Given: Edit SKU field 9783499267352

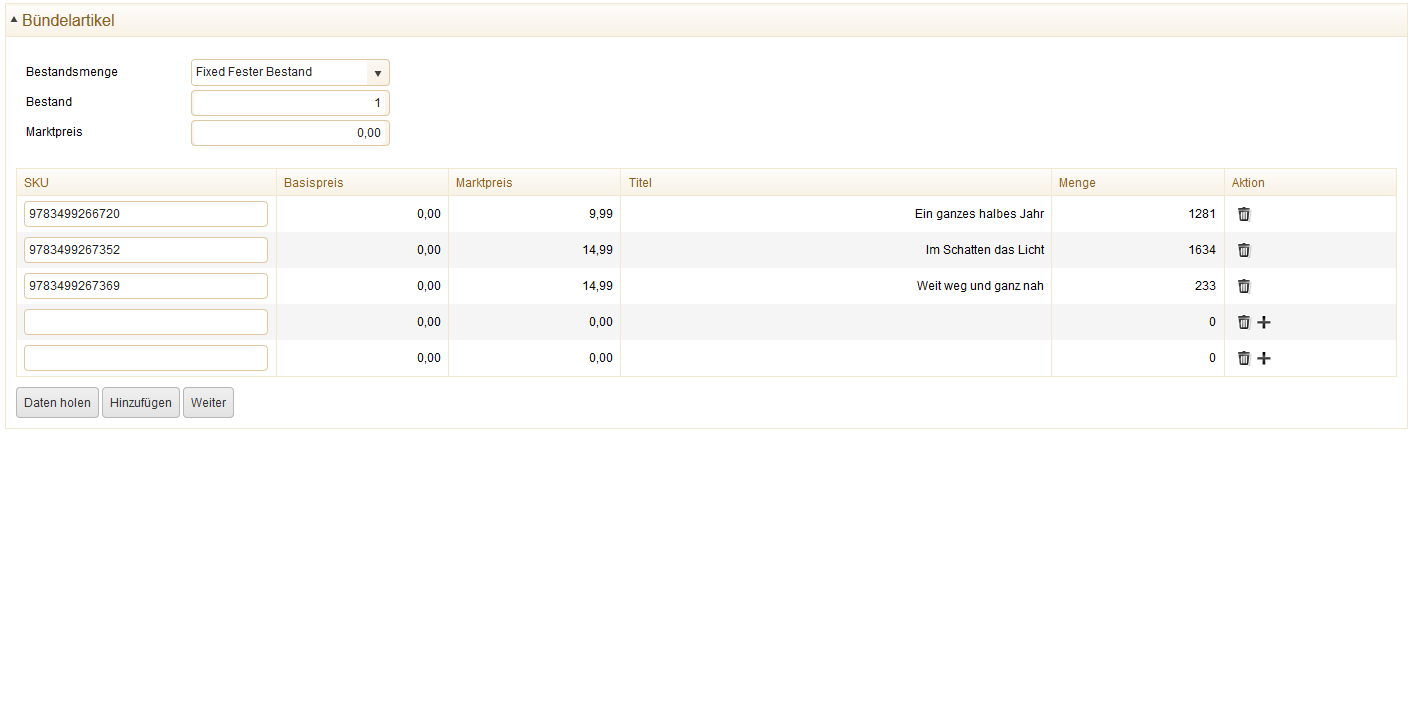Looking at the screenshot, I should coord(146,250).
